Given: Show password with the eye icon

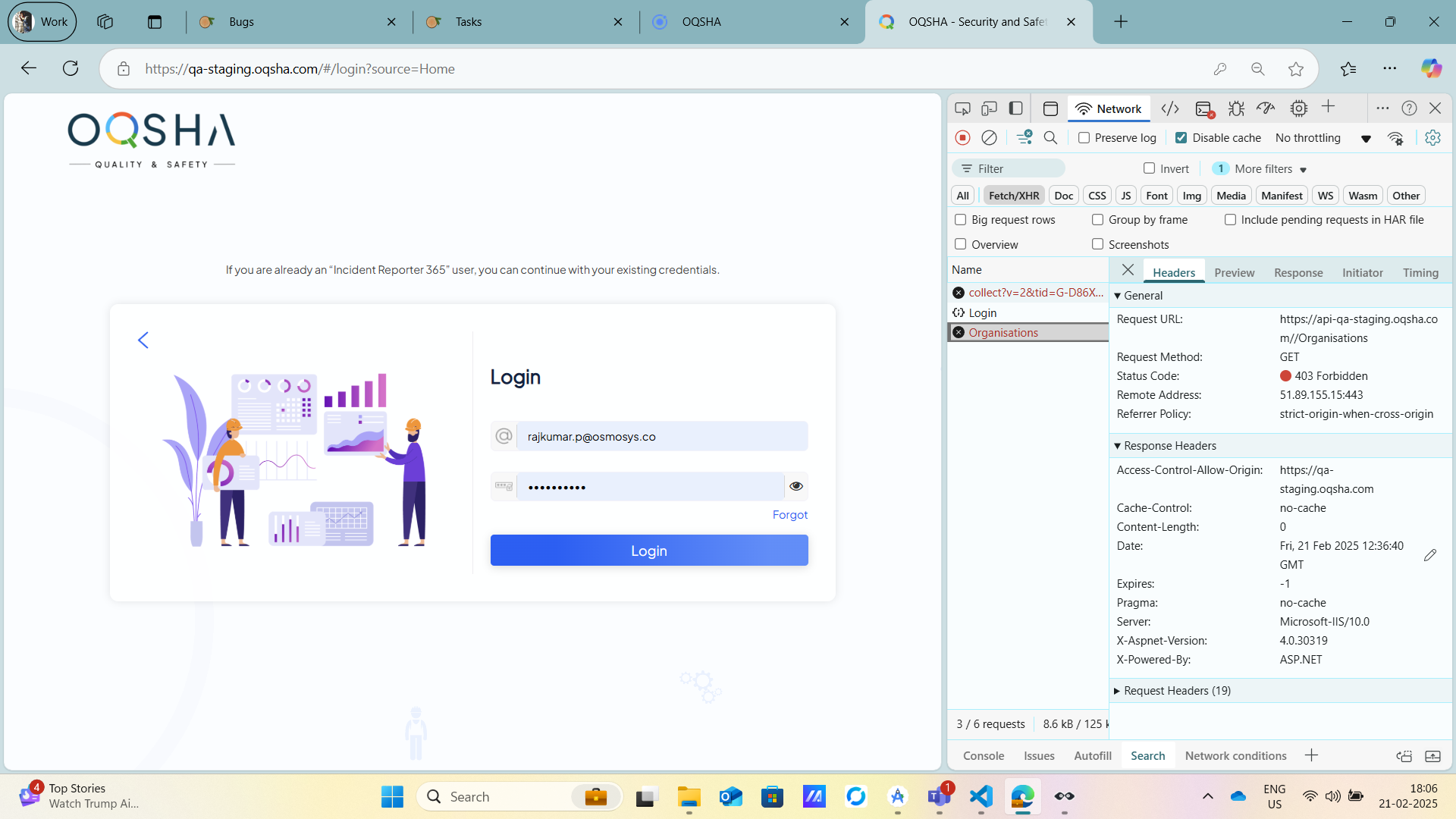Looking at the screenshot, I should 795,486.
